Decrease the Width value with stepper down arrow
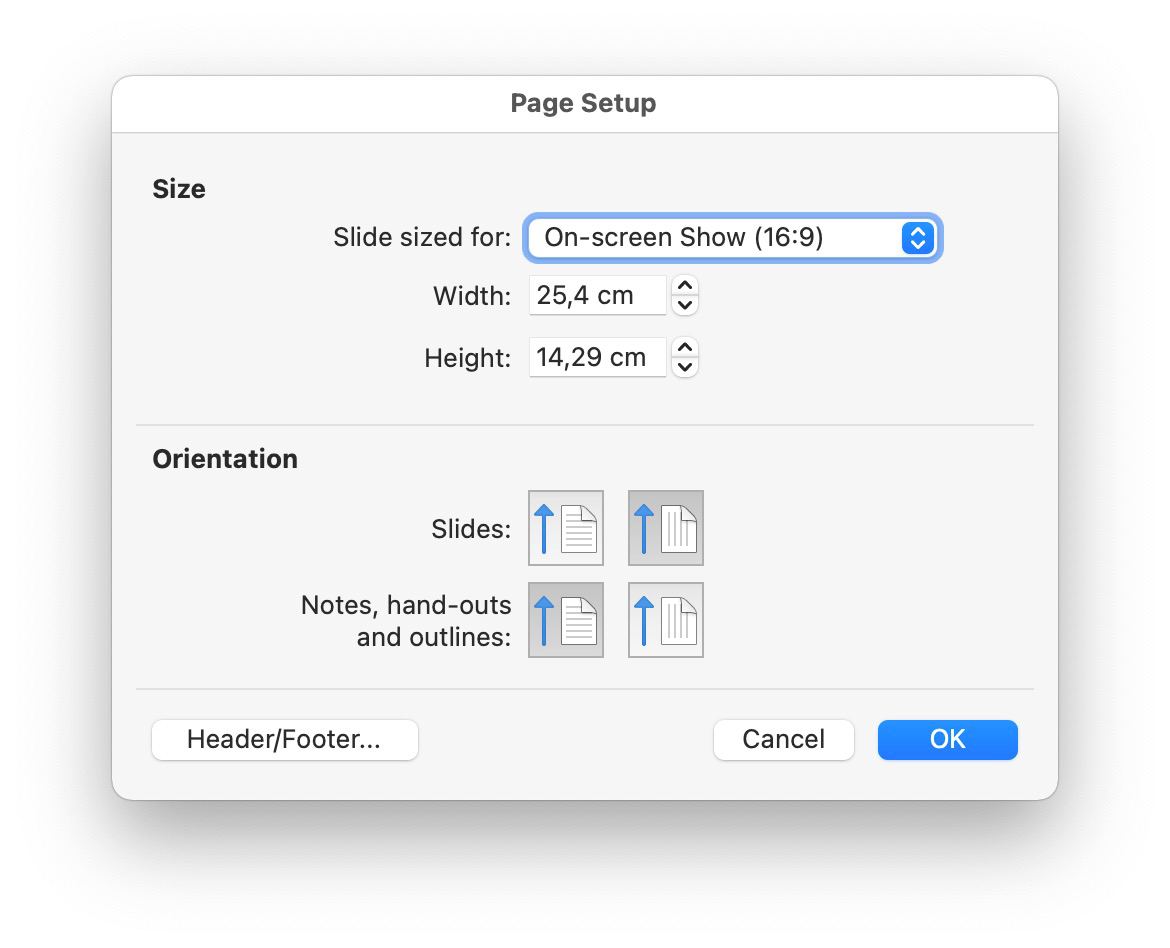Screen dimensions: 1170x948 coord(685,305)
